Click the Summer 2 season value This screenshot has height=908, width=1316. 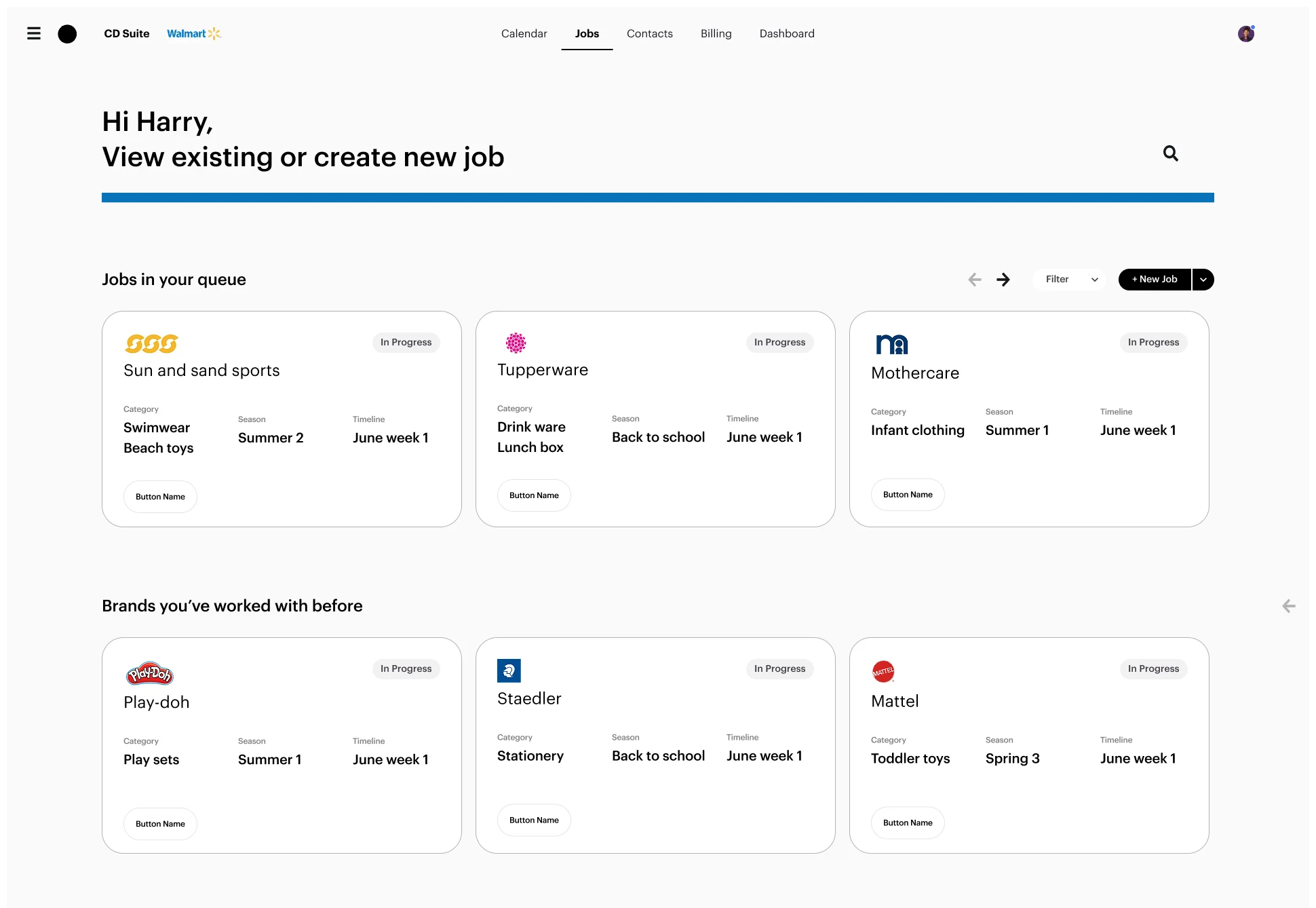point(271,438)
